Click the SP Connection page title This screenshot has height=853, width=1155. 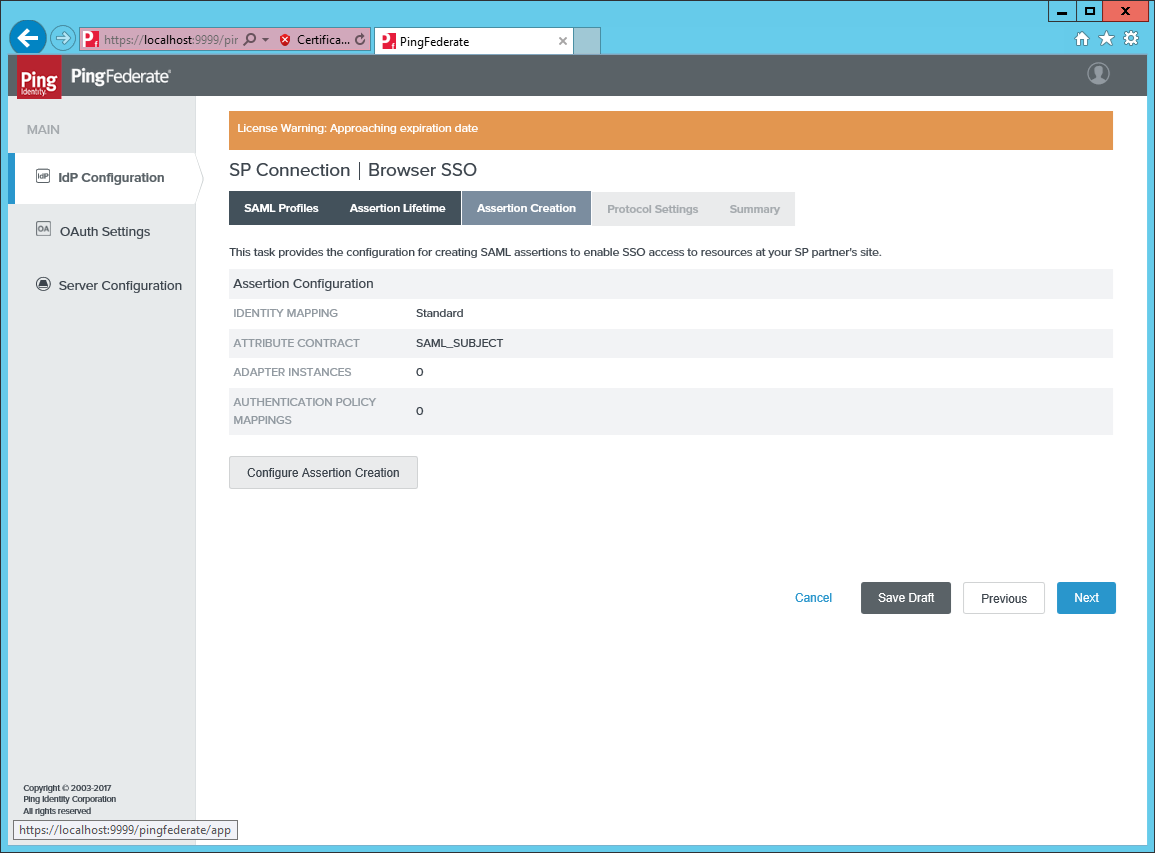[289, 170]
